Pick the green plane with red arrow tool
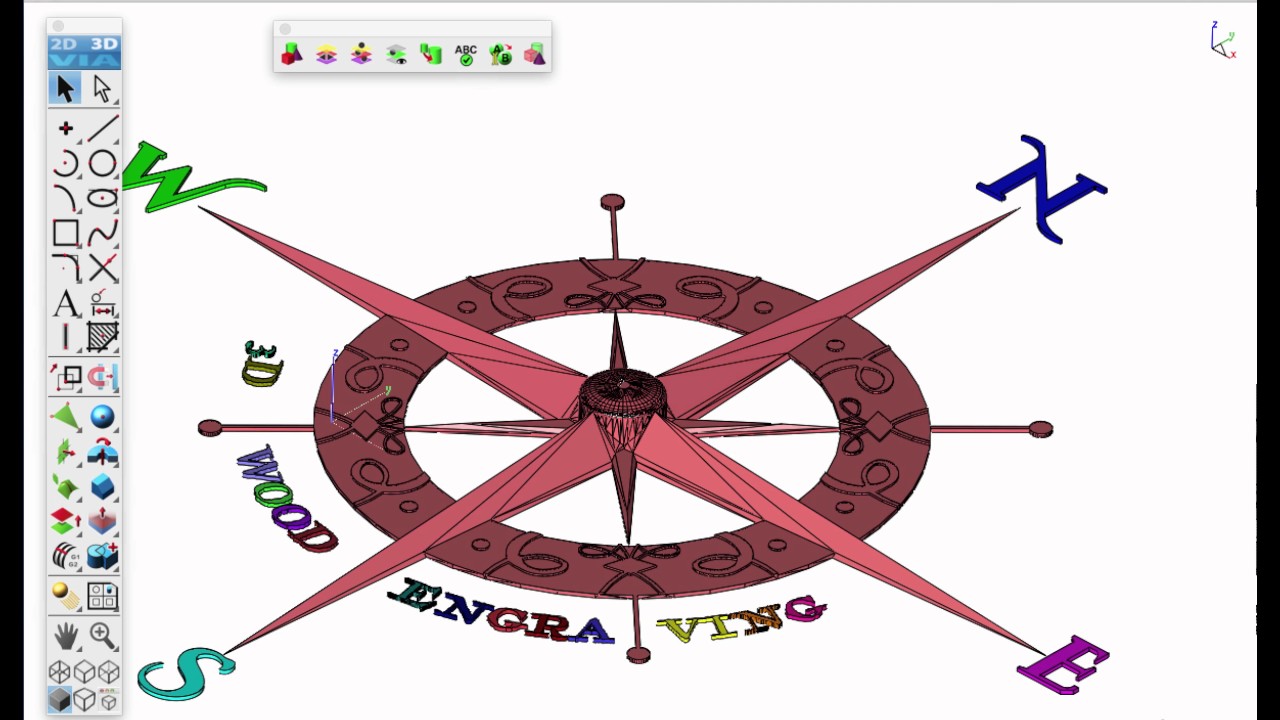This screenshot has height=720, width=1280. [66, 452]
